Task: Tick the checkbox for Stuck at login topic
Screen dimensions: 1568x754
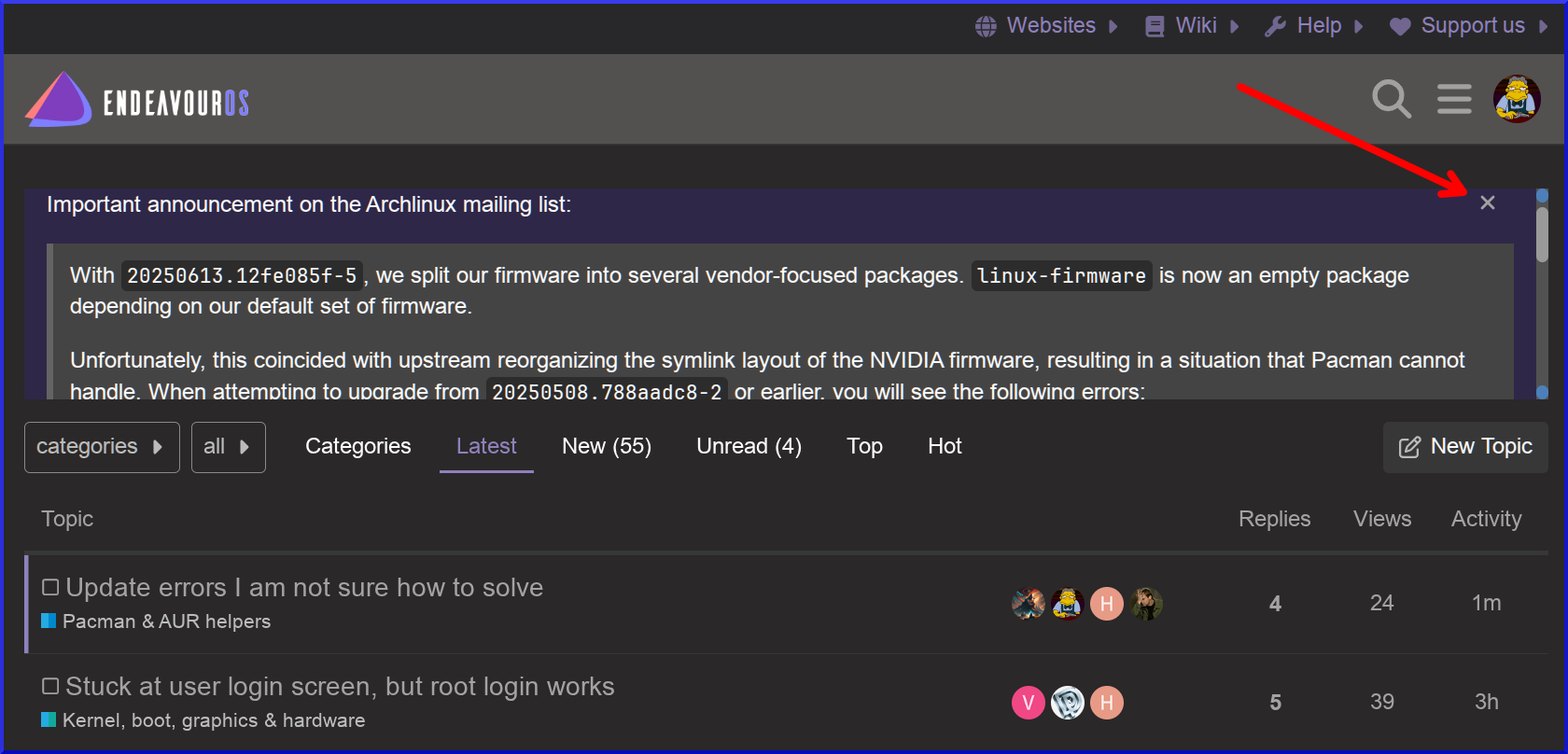Action: click(51, 686)
